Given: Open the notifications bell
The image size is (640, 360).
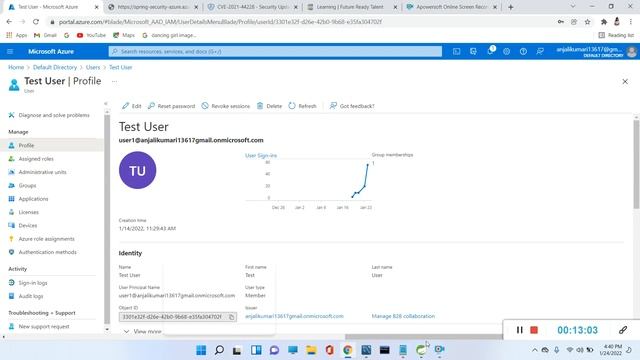Looking at the screenshot, I should pyautogui.click(x=490, y=51).
